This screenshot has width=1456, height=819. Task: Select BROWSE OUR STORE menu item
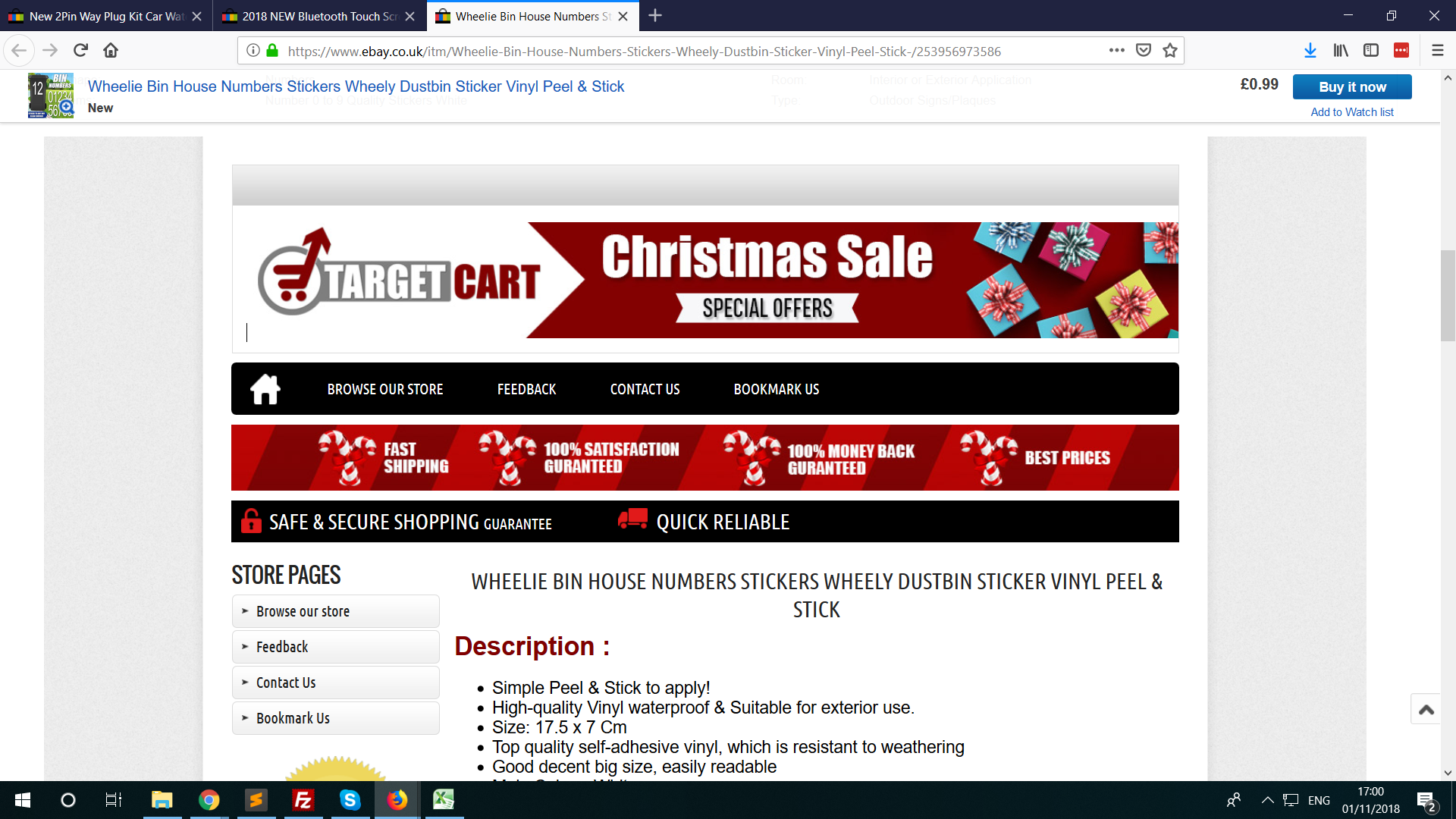pyautogui.click(x=384, y=389)
